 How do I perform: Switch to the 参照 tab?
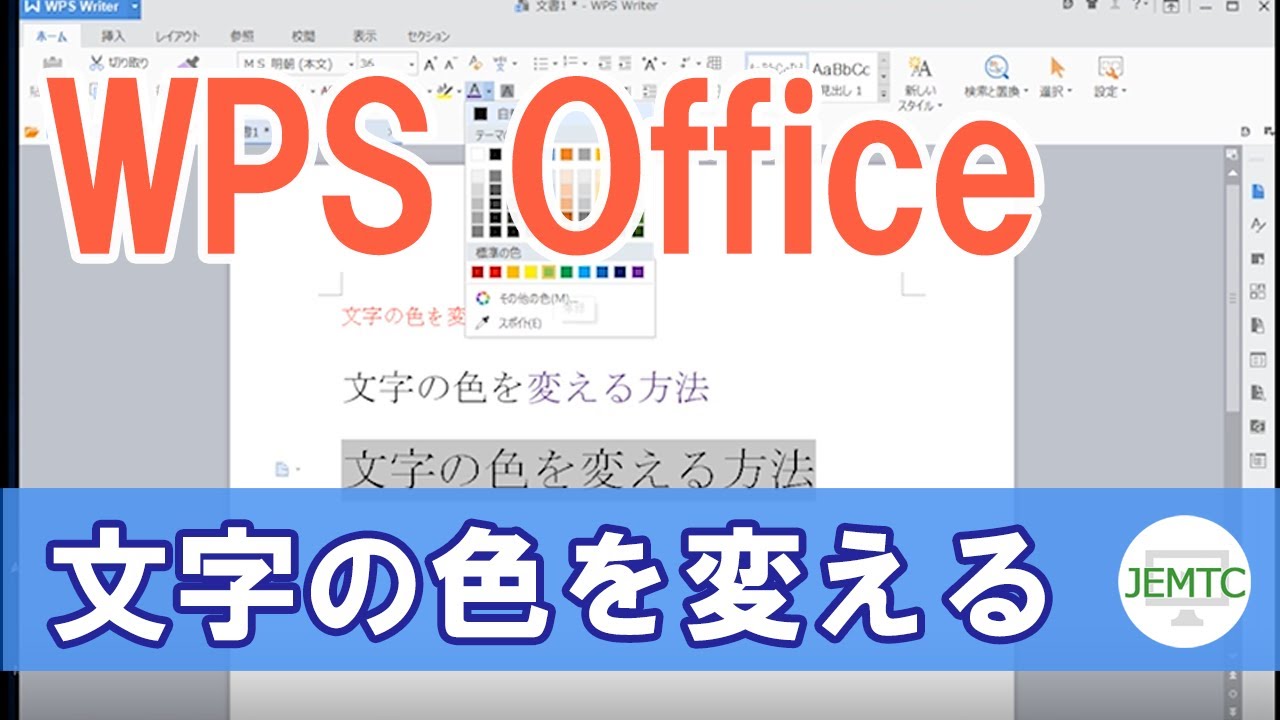241,36
